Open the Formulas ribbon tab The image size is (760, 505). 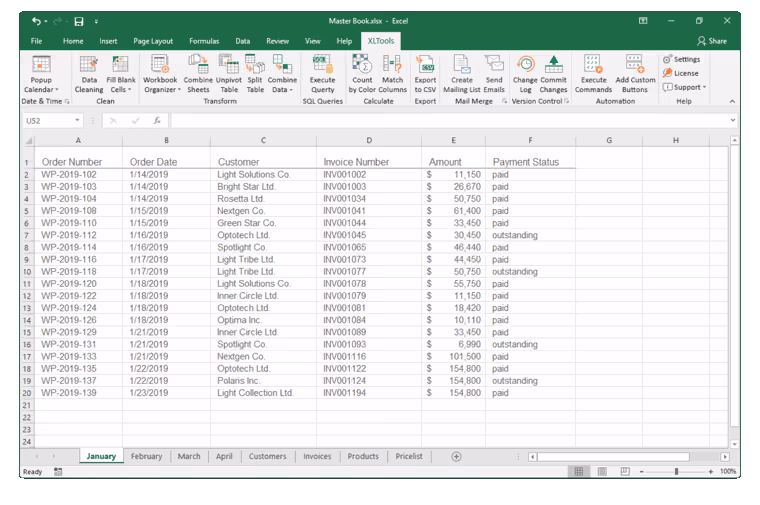click(x=204, y=41)
